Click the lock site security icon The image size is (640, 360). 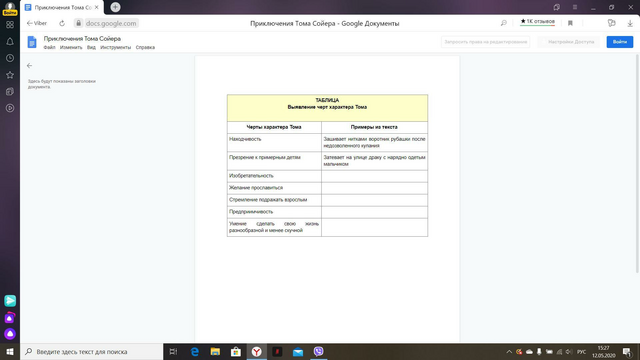(x=79, y=23)
